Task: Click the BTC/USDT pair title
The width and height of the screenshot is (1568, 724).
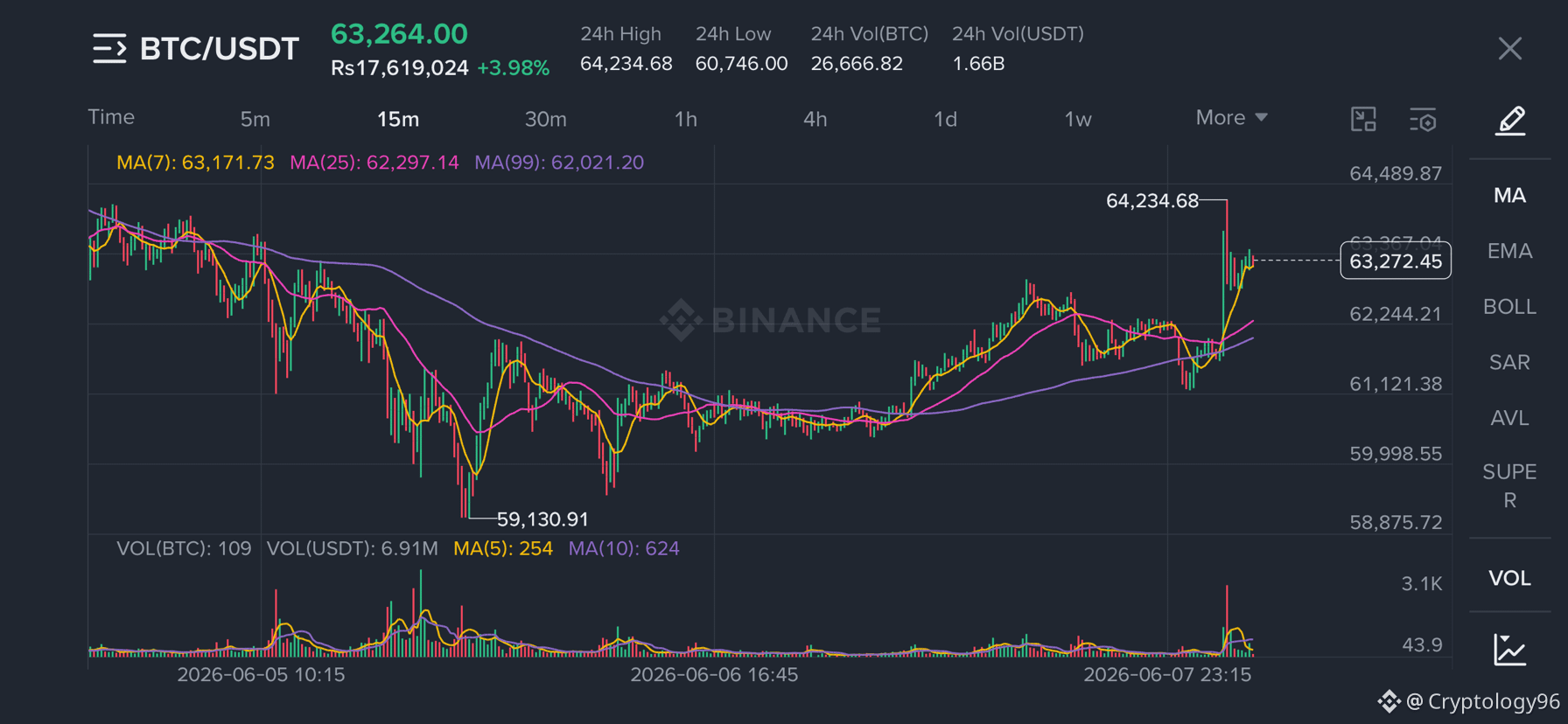Action: tap(220, 49)
